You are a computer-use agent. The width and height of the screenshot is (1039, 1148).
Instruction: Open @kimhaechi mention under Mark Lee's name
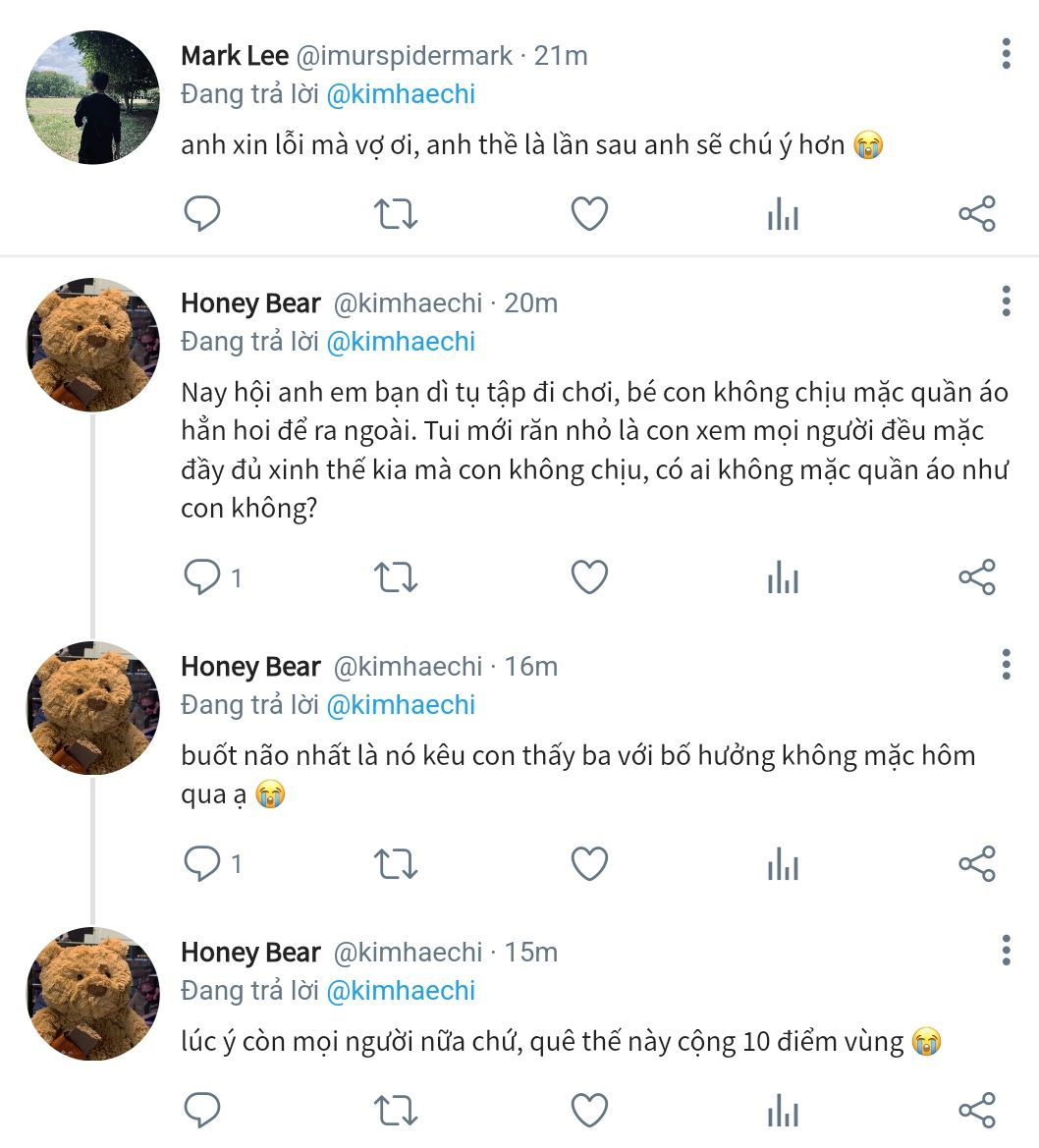click(401, 94)
